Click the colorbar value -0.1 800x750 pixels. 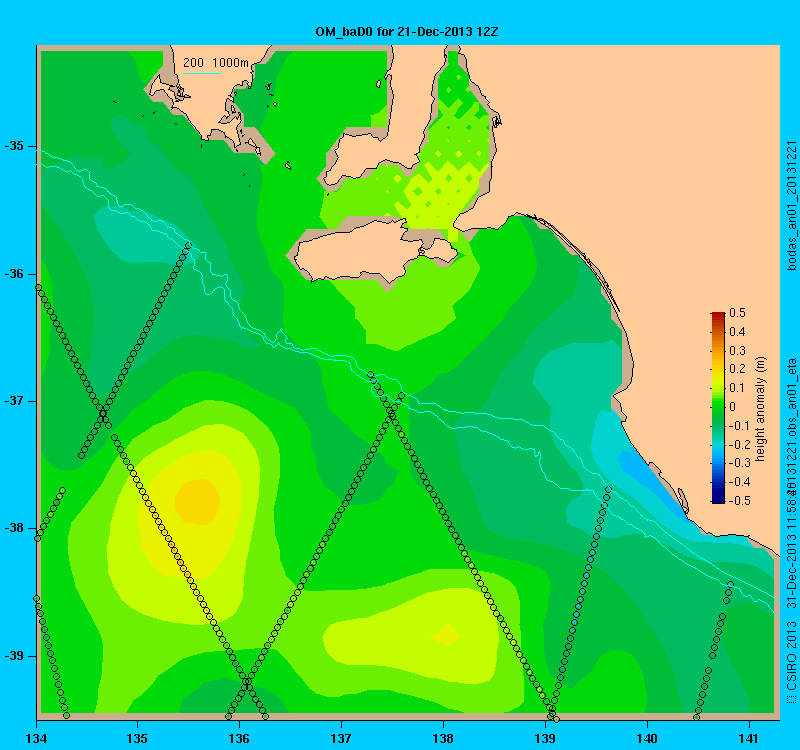pyautogui.click(x=739, y=426)
